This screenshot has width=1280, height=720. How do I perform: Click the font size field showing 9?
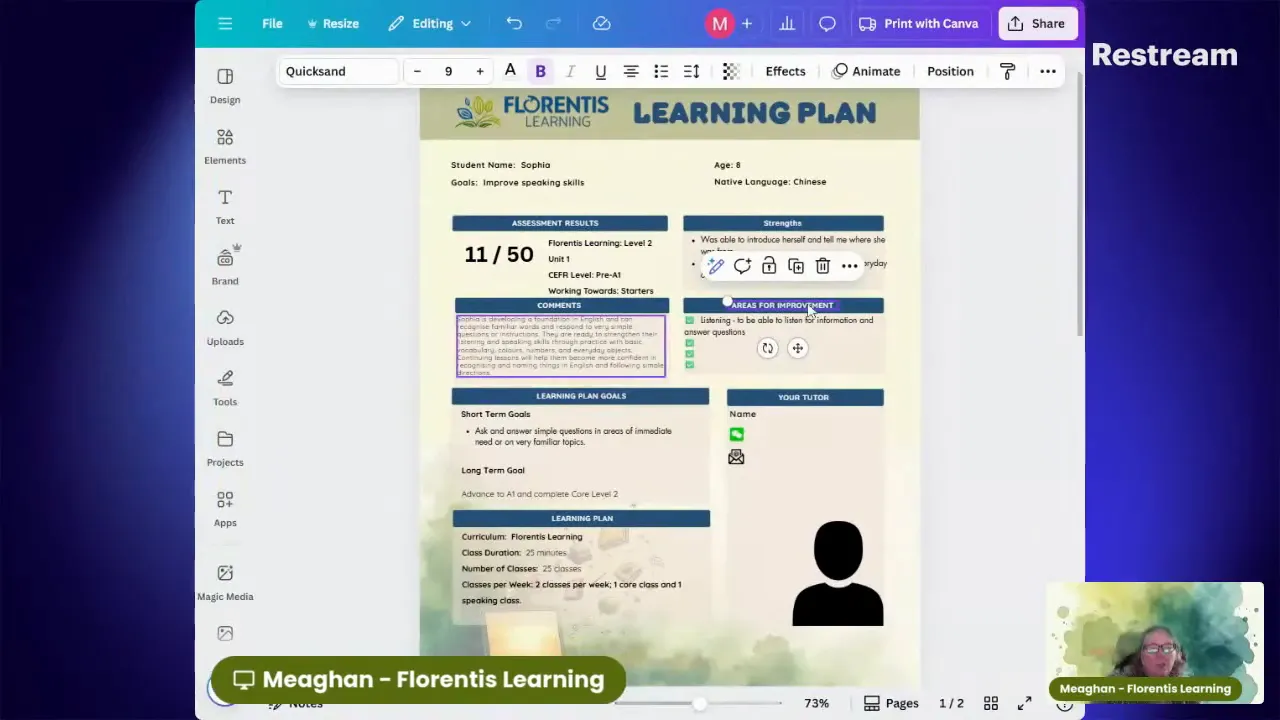coord(448,71)
